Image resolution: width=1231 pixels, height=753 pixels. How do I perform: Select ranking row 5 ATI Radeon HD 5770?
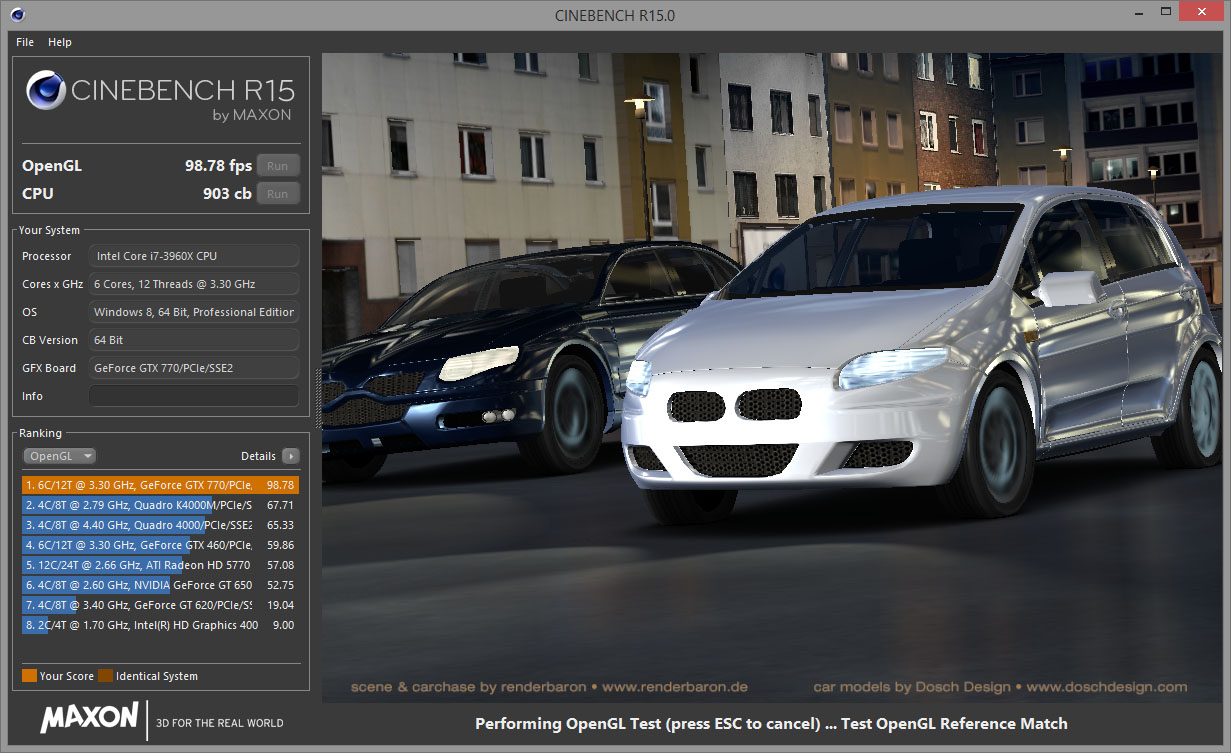160,565
